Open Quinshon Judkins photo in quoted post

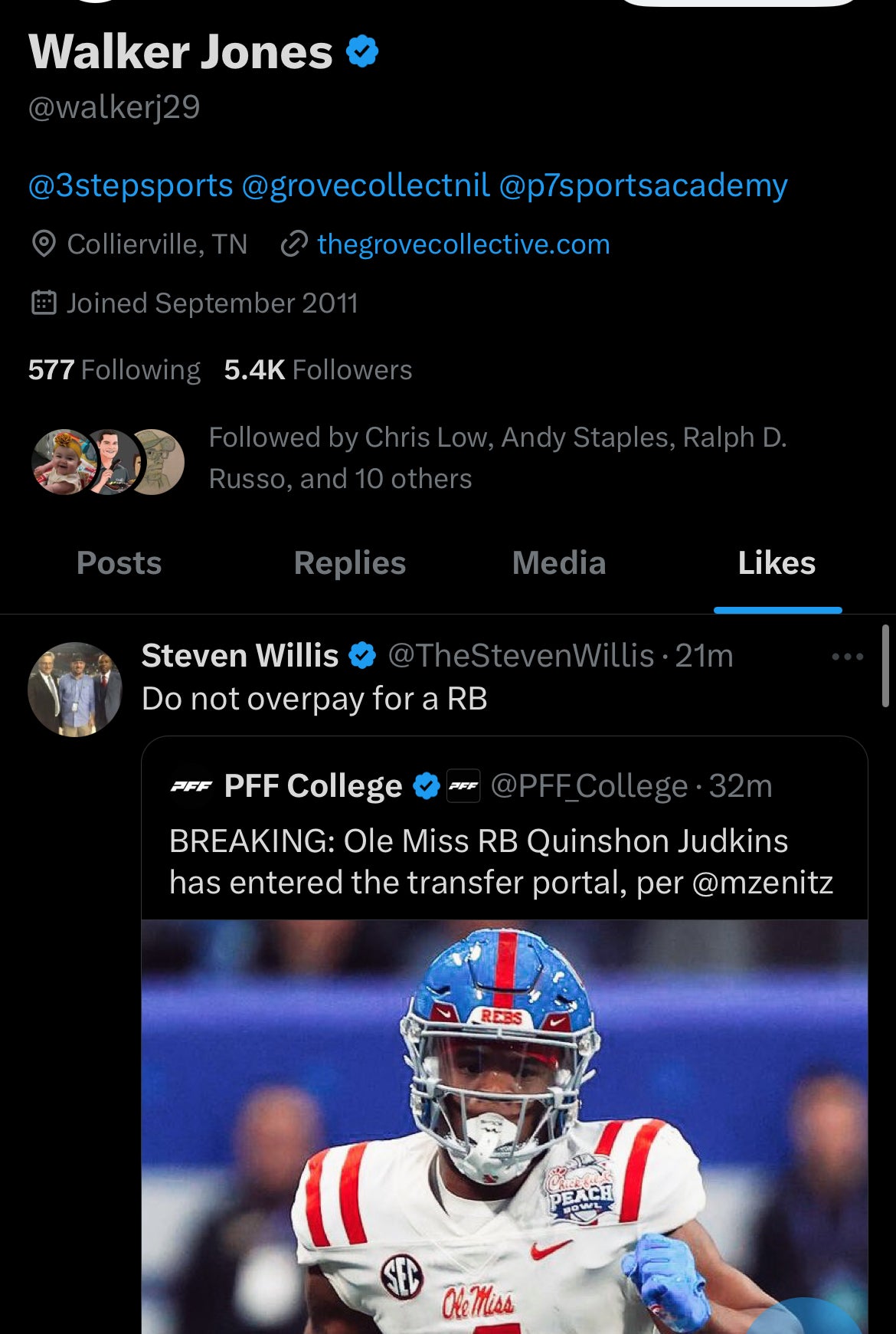[x=504, y=1126]
